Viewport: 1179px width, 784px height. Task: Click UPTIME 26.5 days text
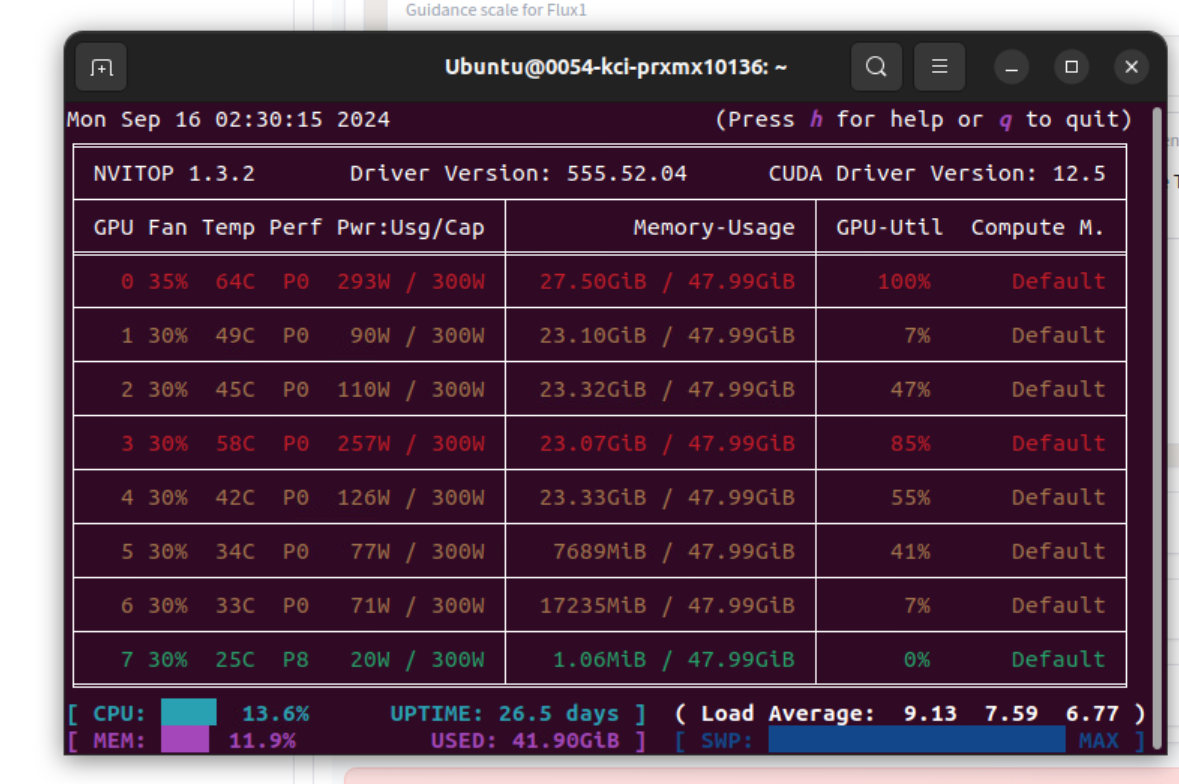[505, 713]
